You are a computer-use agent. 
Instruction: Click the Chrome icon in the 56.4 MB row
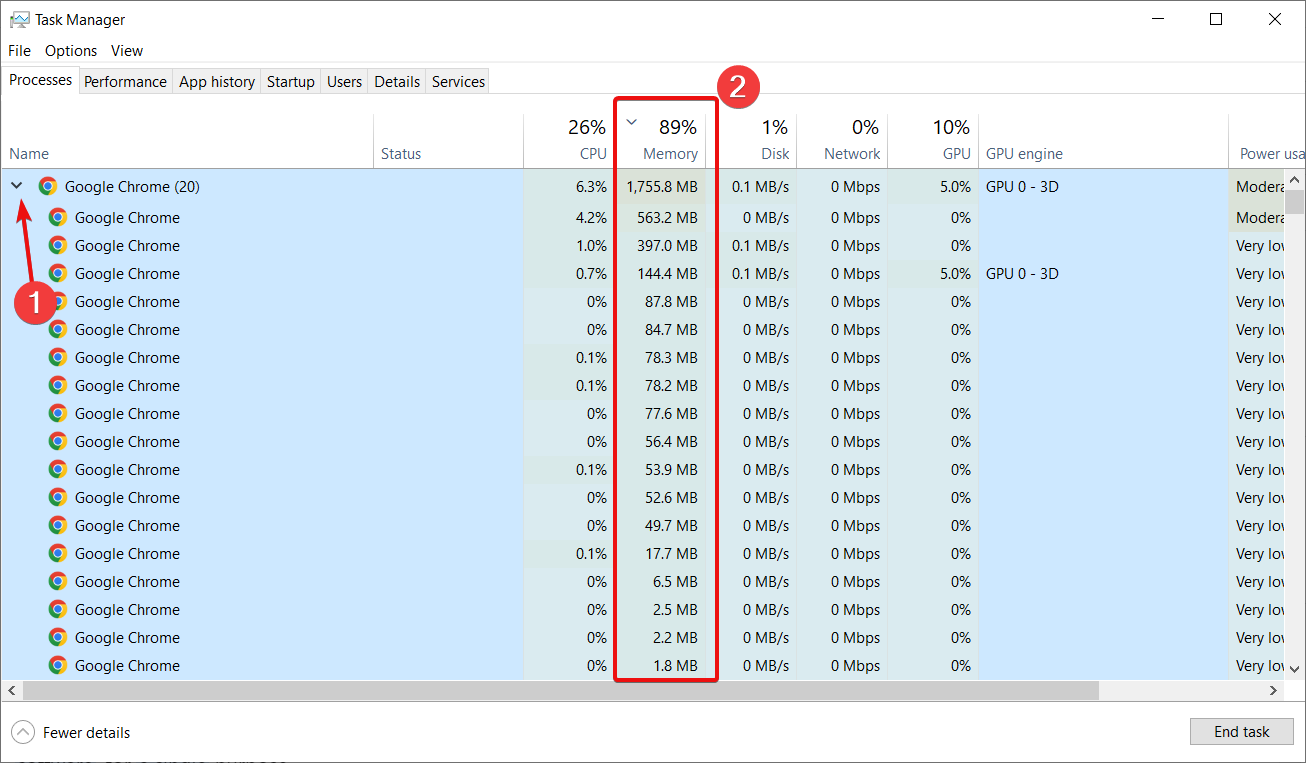(58, 442)
